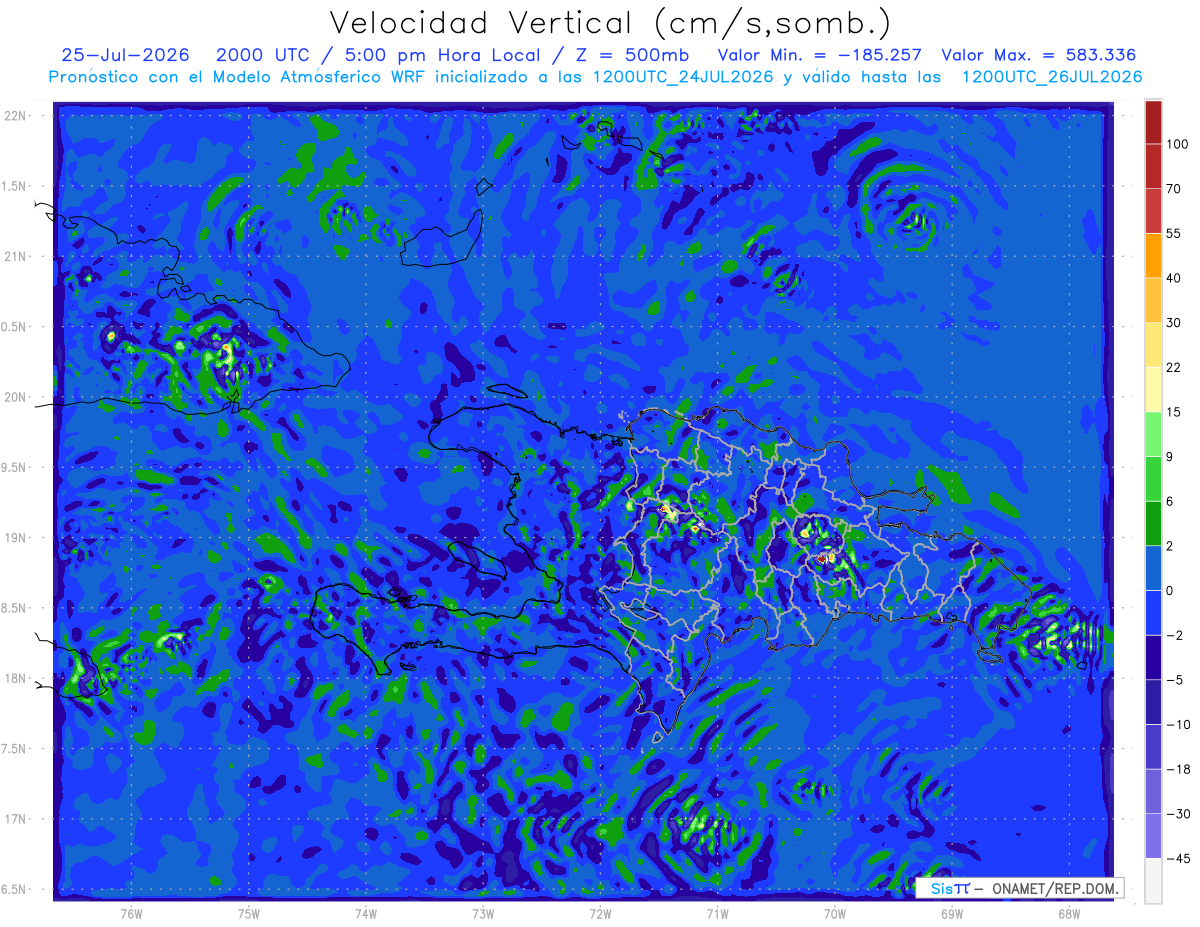This screenshot has height=927, width=1200.
Task: Pick the yellow swatch between 22 and 30
Action: pos(1153,345)
